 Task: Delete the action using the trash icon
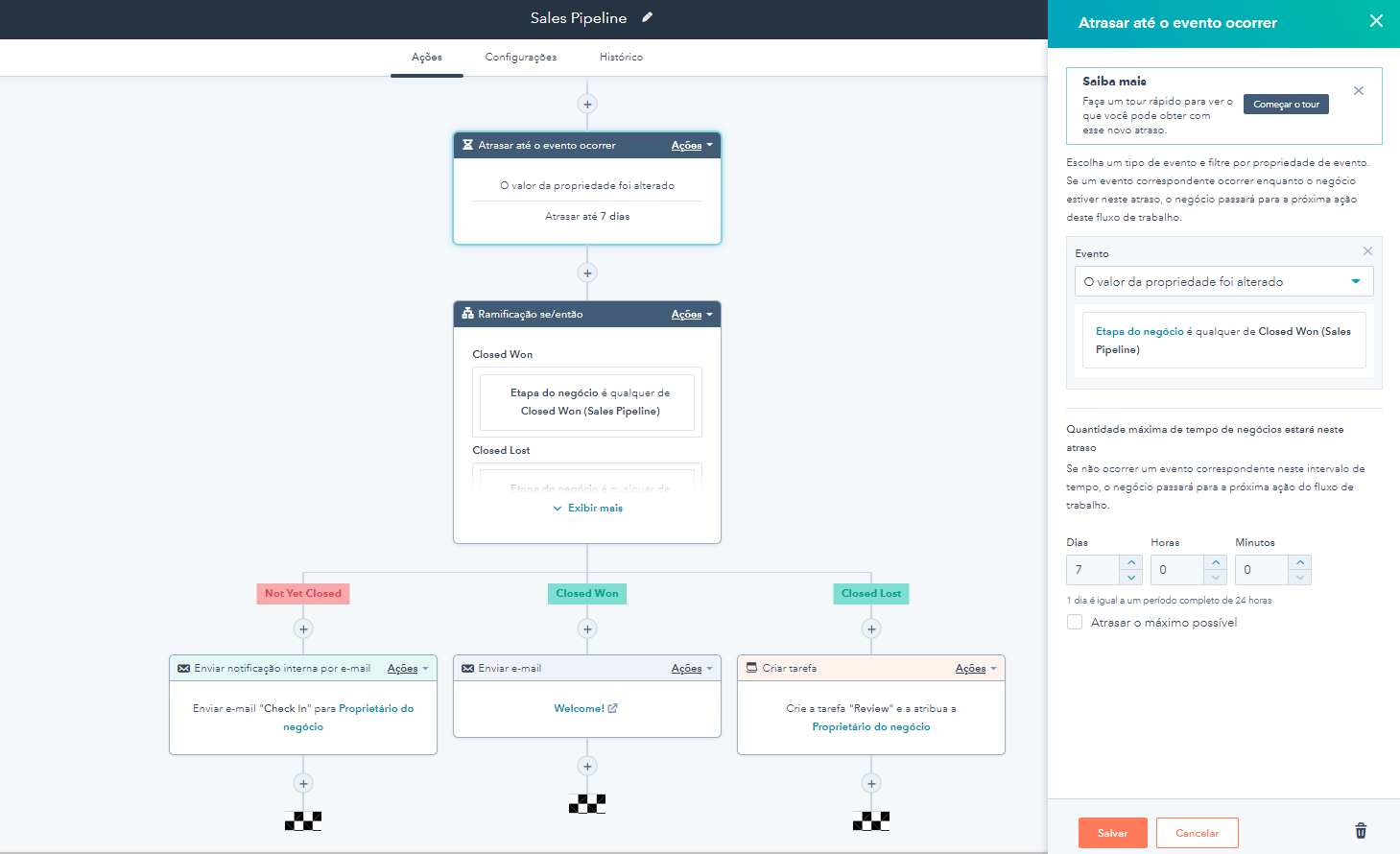[1361, 830]
